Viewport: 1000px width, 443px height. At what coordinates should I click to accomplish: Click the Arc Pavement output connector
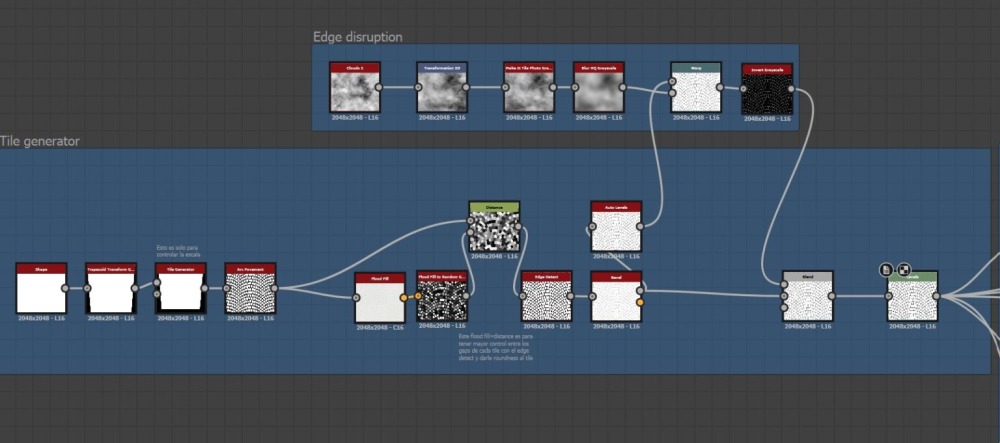coord(274,288)
